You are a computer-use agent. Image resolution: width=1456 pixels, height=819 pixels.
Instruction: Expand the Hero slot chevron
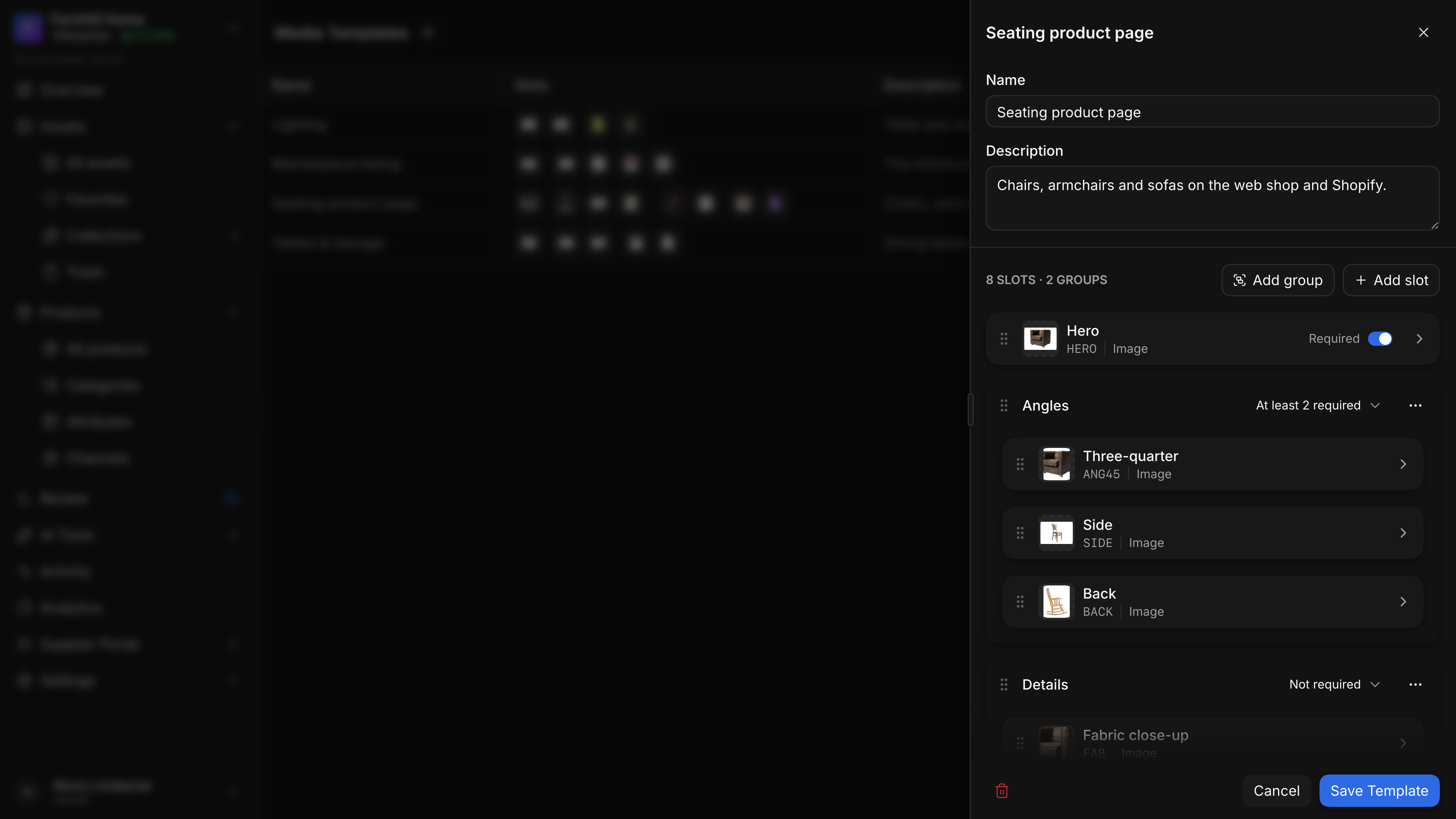tap(1419, 339)
